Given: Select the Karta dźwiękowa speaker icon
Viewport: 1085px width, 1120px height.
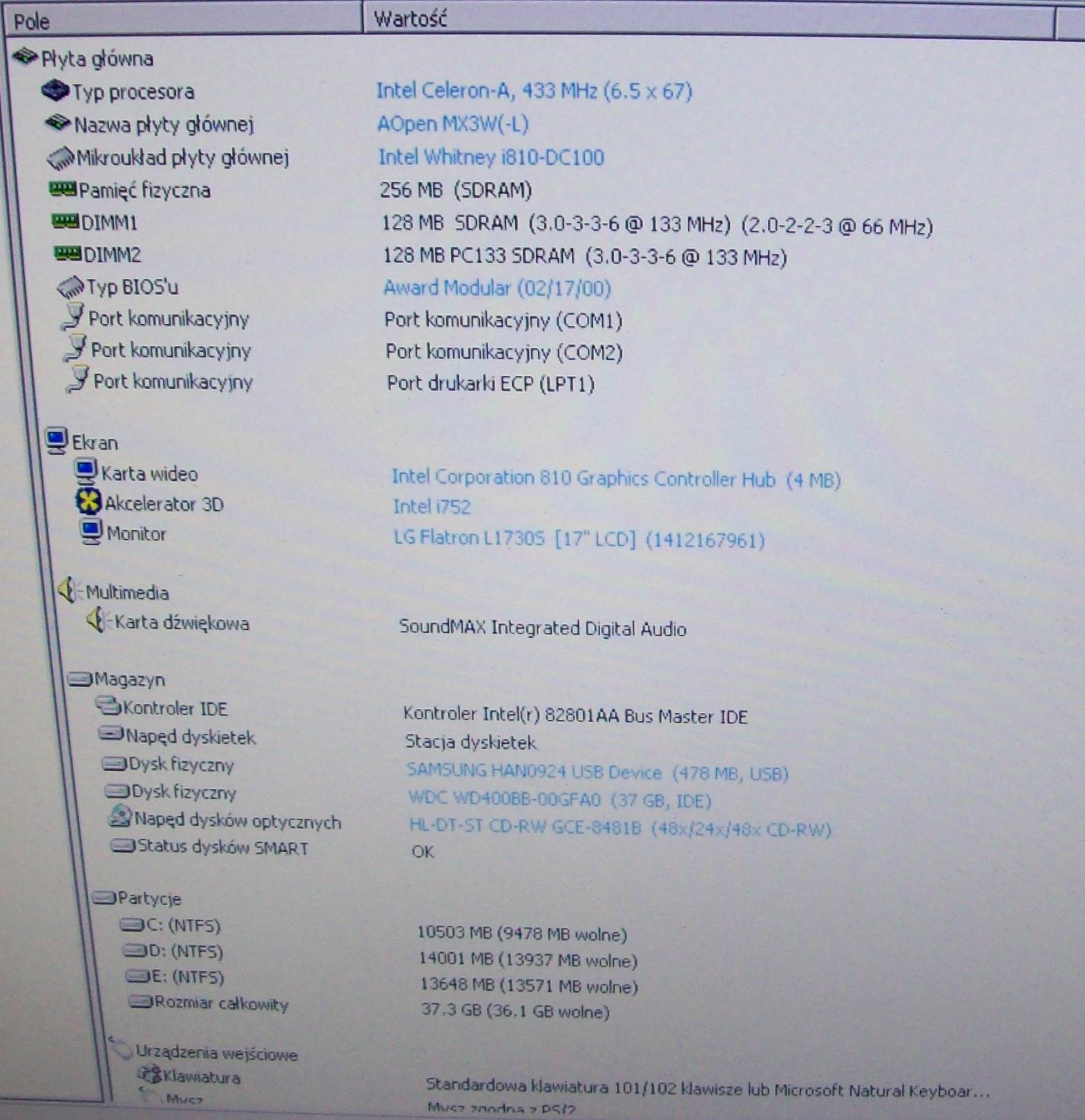Looking at the screenshot, I should (x=99, y=620).
